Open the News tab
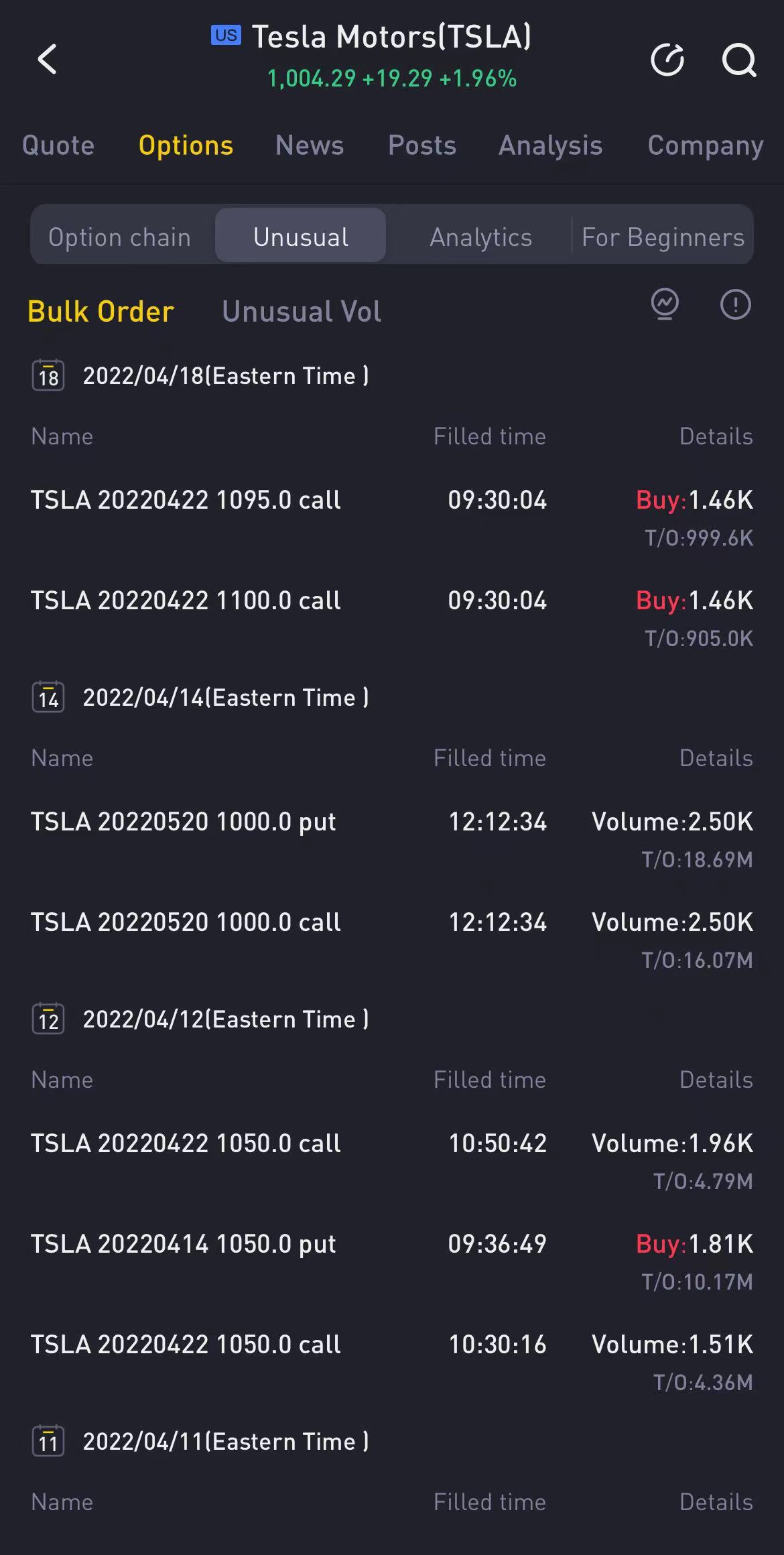Viewport: 784px width, 1555px height. click(x=310, y=145)
